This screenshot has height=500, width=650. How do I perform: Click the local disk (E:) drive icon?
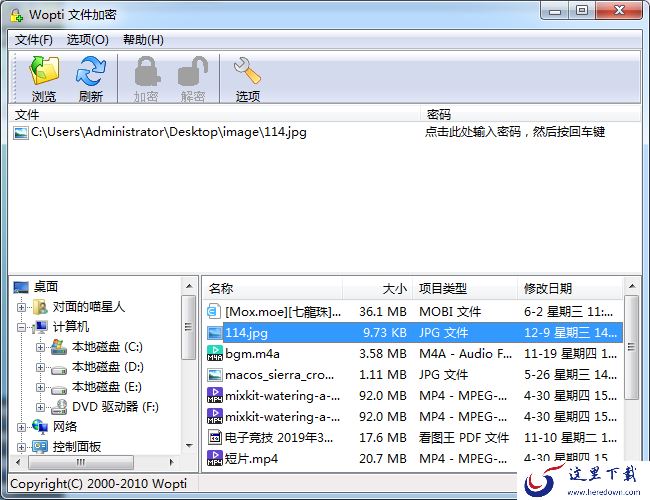(x=59, y=388)
